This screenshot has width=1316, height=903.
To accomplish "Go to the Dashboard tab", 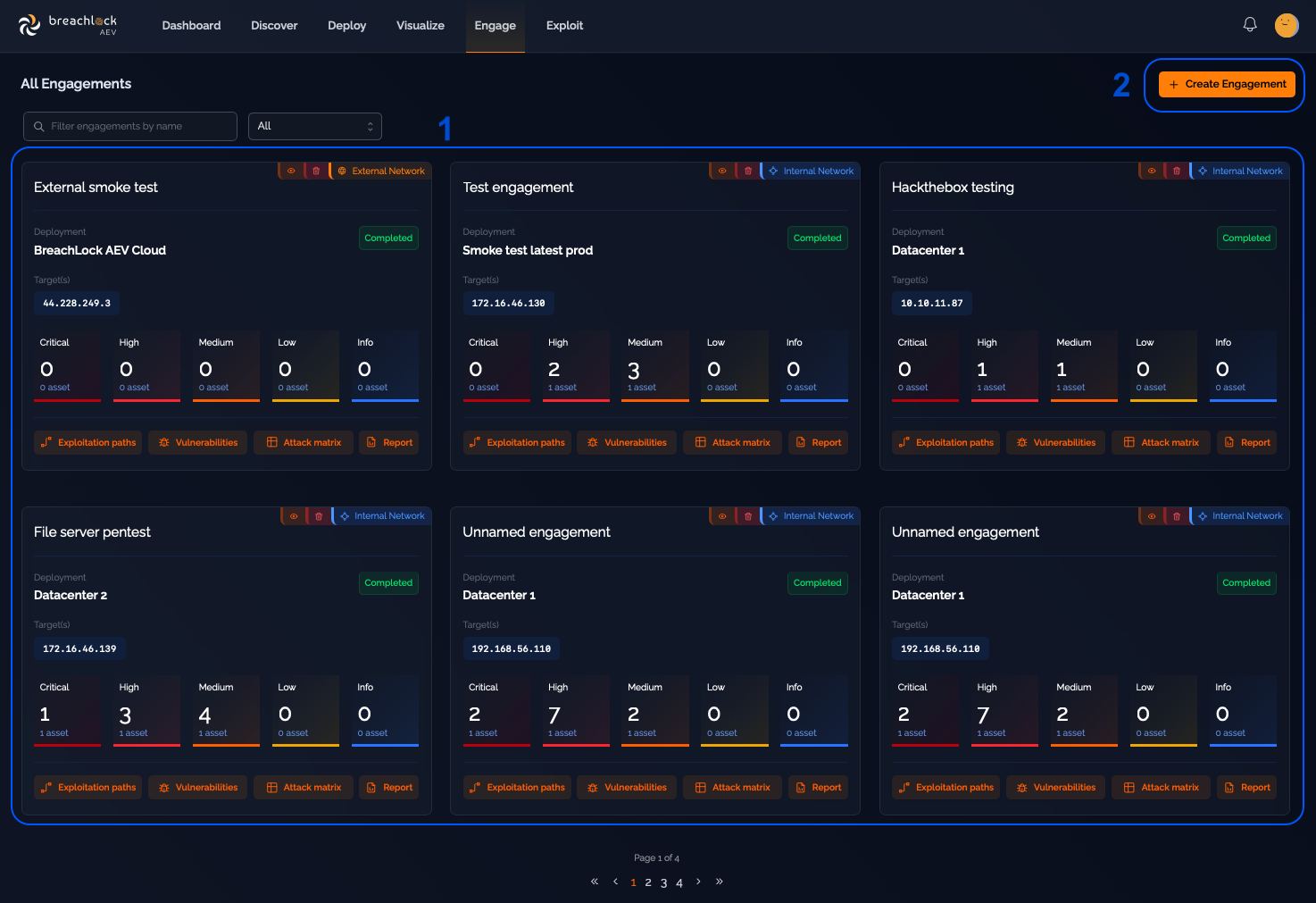I will coord(191,25).
